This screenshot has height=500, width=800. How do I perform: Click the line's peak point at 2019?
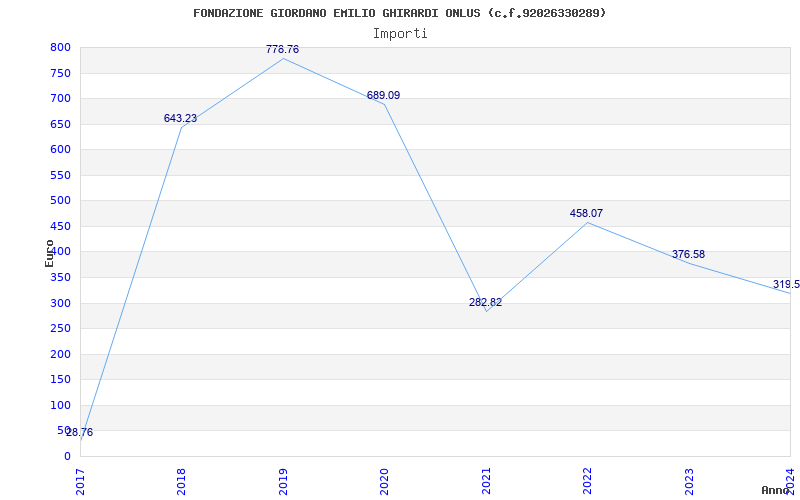coord(283,59)
